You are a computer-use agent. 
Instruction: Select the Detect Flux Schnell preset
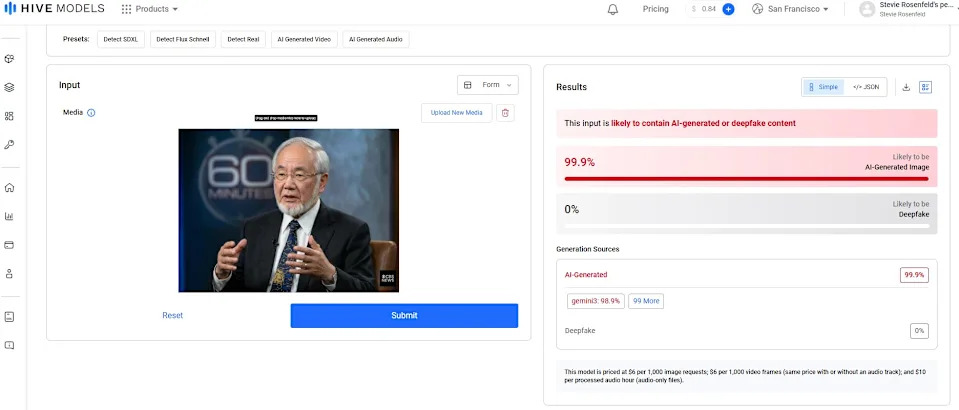(182, 39)
